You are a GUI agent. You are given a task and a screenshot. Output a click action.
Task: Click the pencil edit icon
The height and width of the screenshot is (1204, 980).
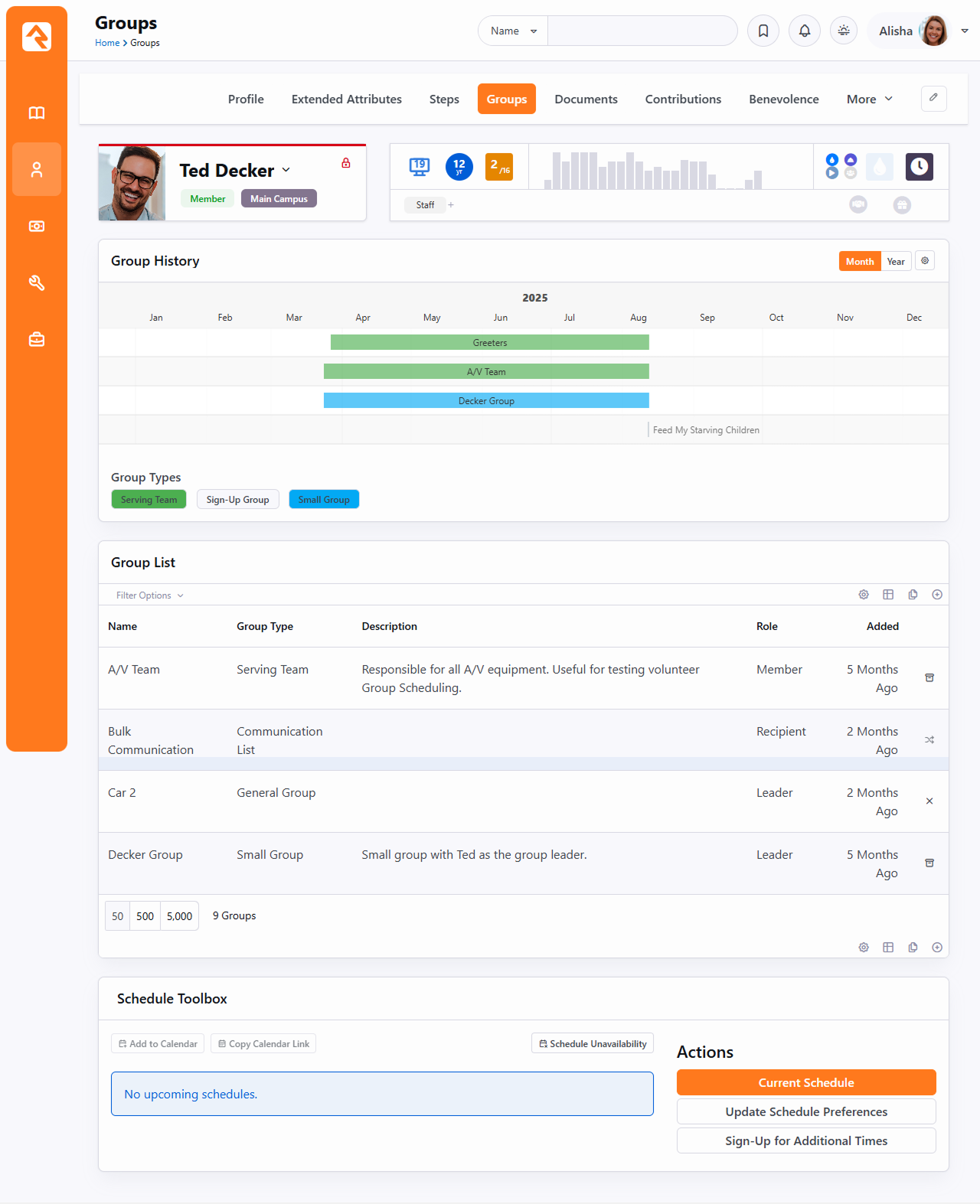click(x=933, y=98)
